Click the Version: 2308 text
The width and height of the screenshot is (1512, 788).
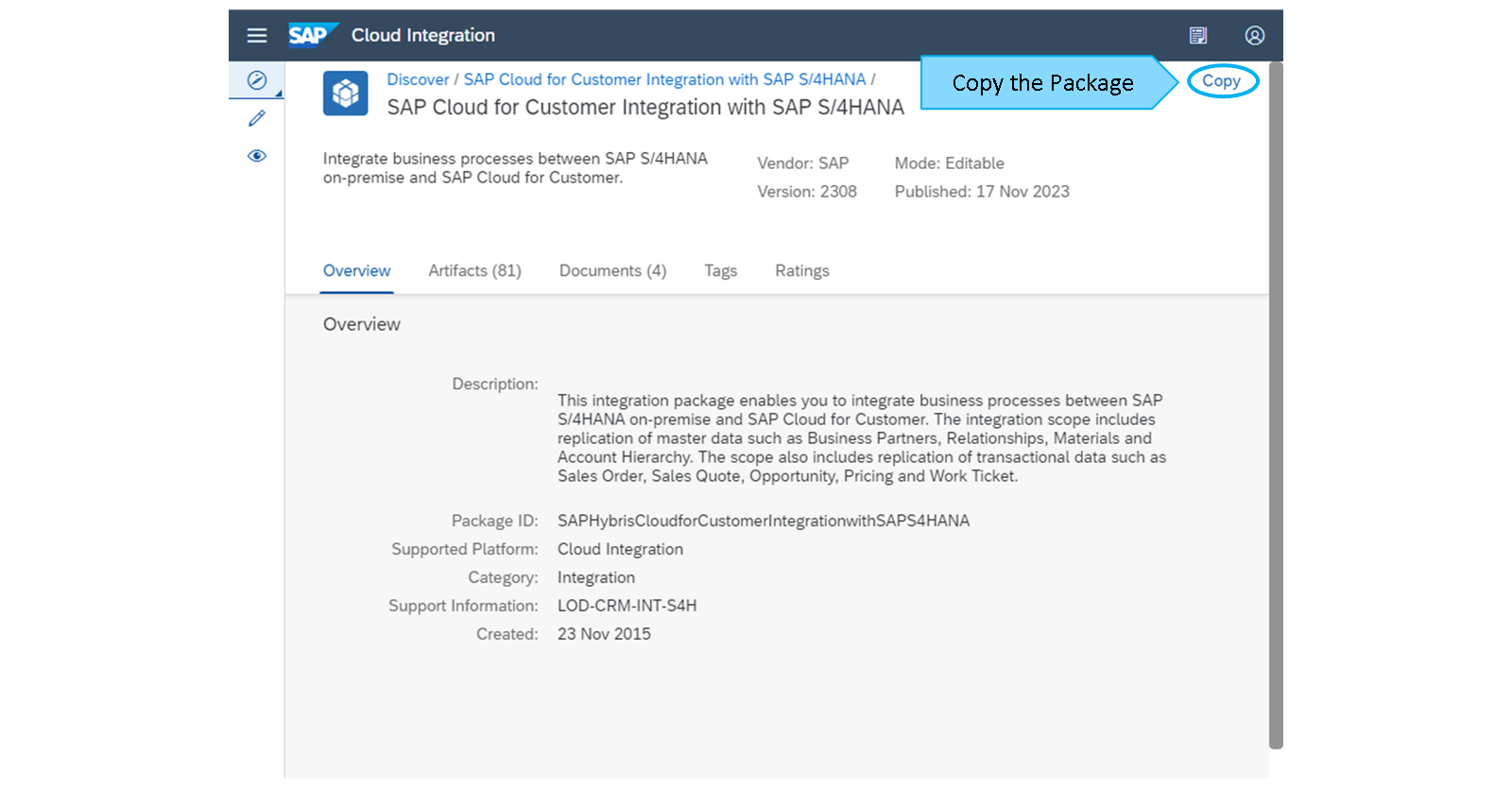807,192
